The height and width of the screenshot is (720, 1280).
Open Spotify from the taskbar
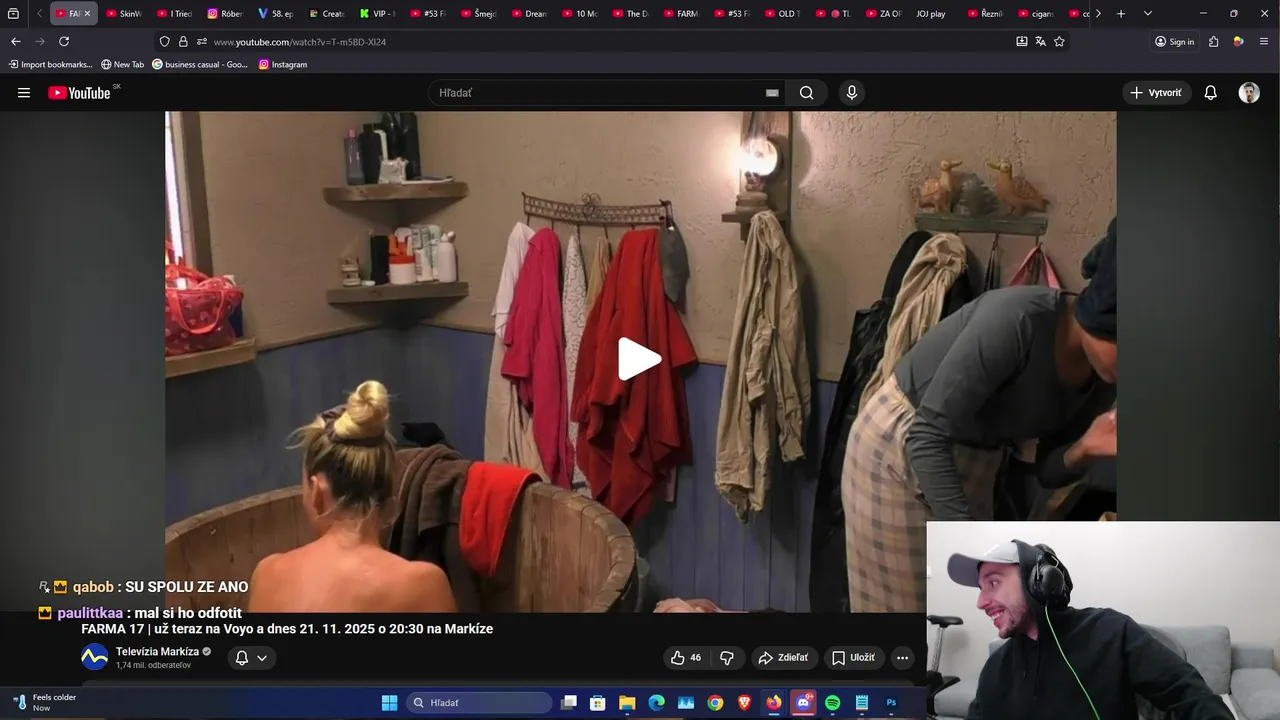point(833,703)
